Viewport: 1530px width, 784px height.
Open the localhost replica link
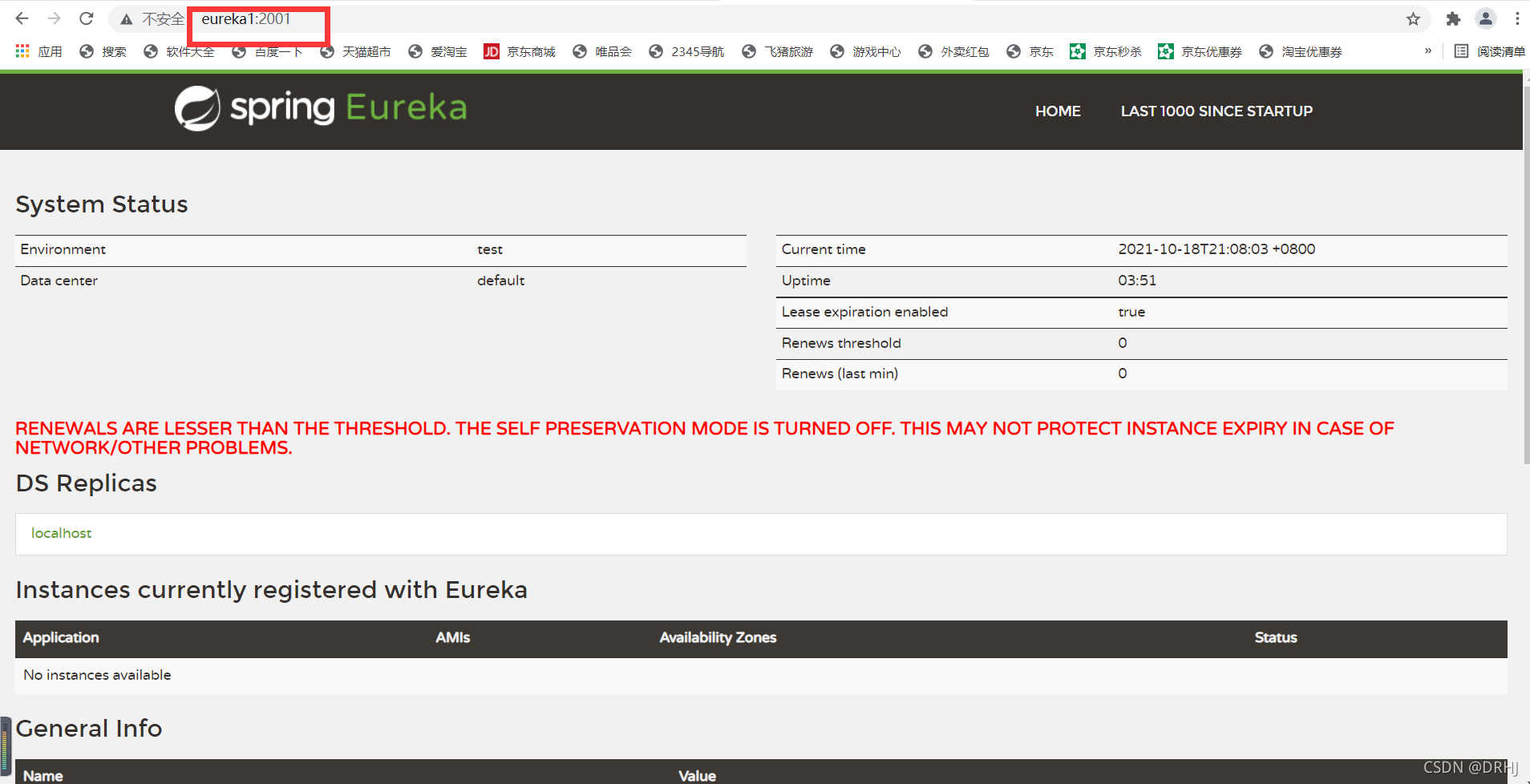[61, 533]
